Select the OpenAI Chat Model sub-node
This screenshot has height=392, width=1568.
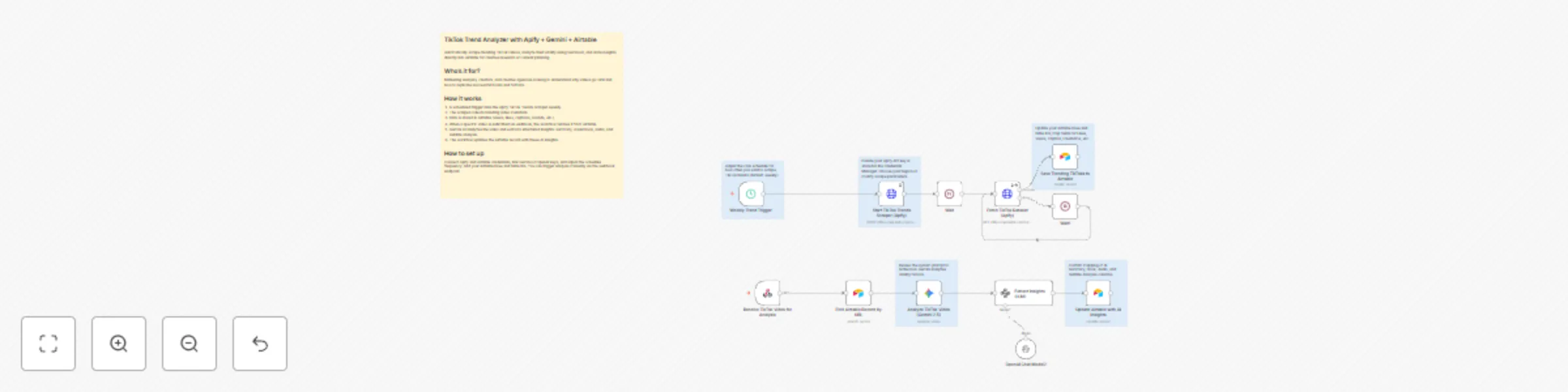click(1026, 349)
